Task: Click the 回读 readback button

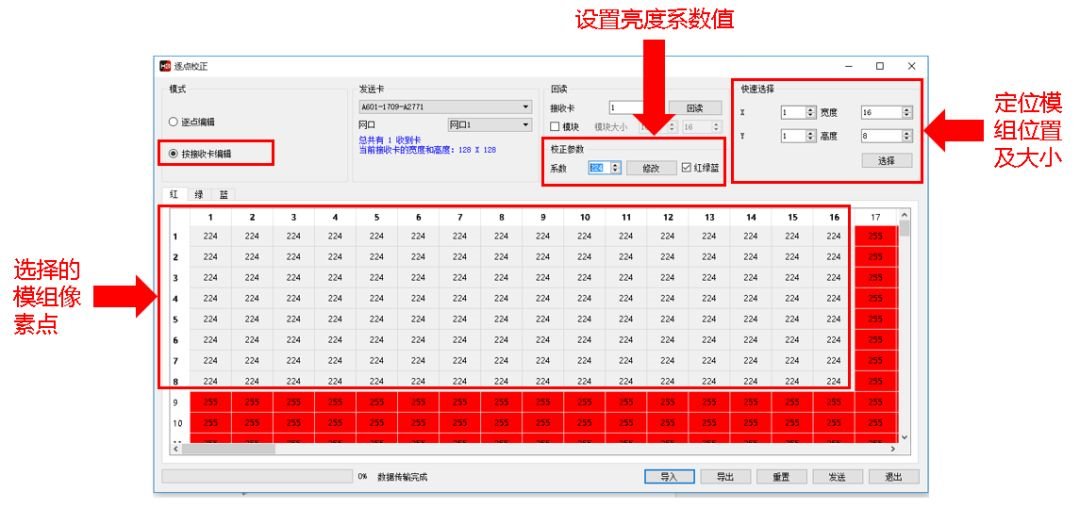Action: [695, 108]
